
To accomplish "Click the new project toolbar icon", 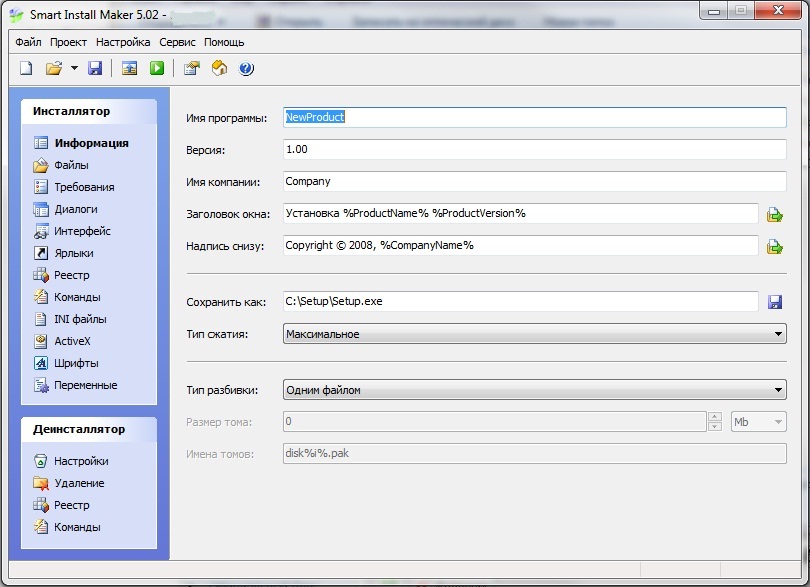I will point(27,68).
